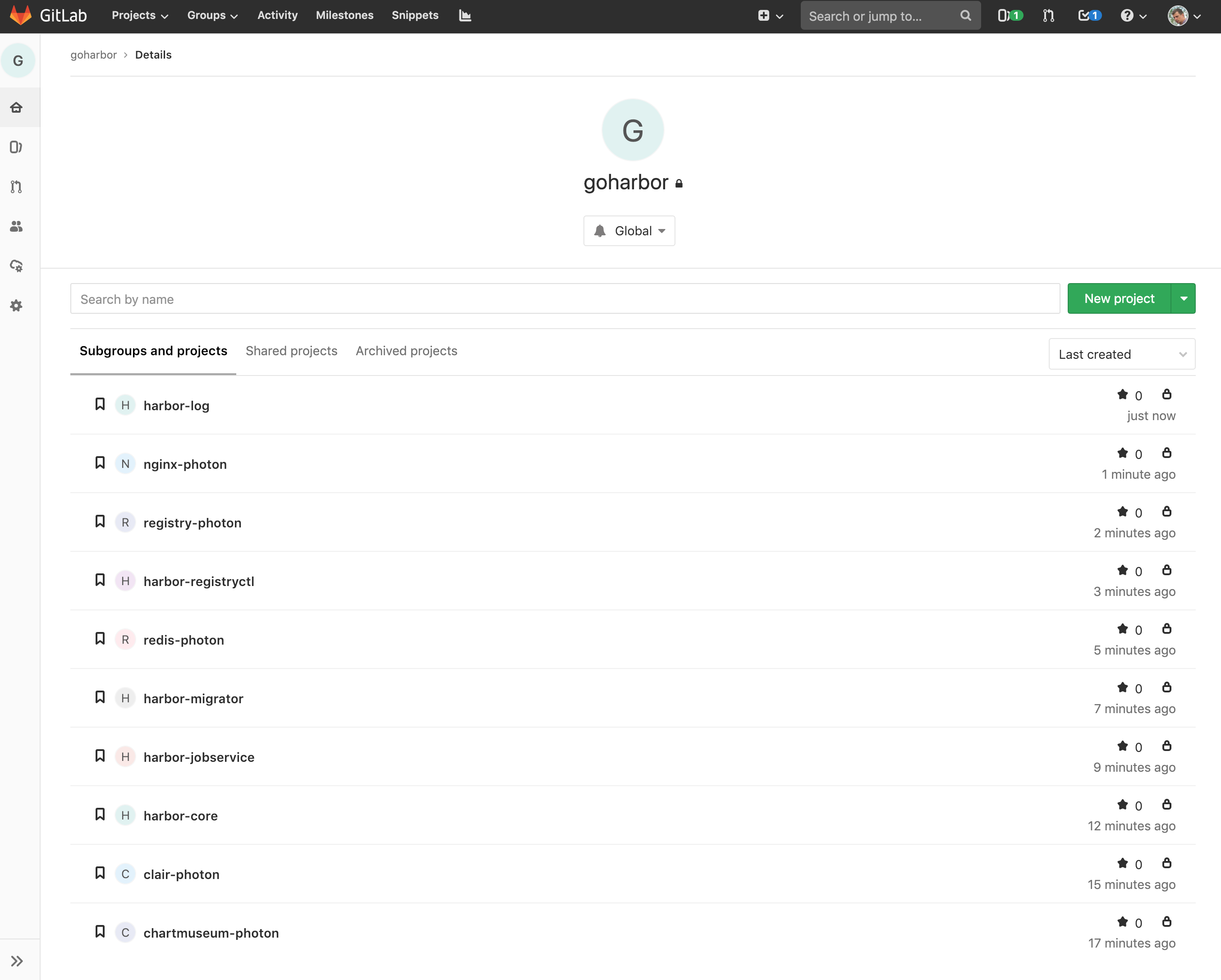Click the New project button
The width and height of the screenshot is (1221, 980).
1119,298
